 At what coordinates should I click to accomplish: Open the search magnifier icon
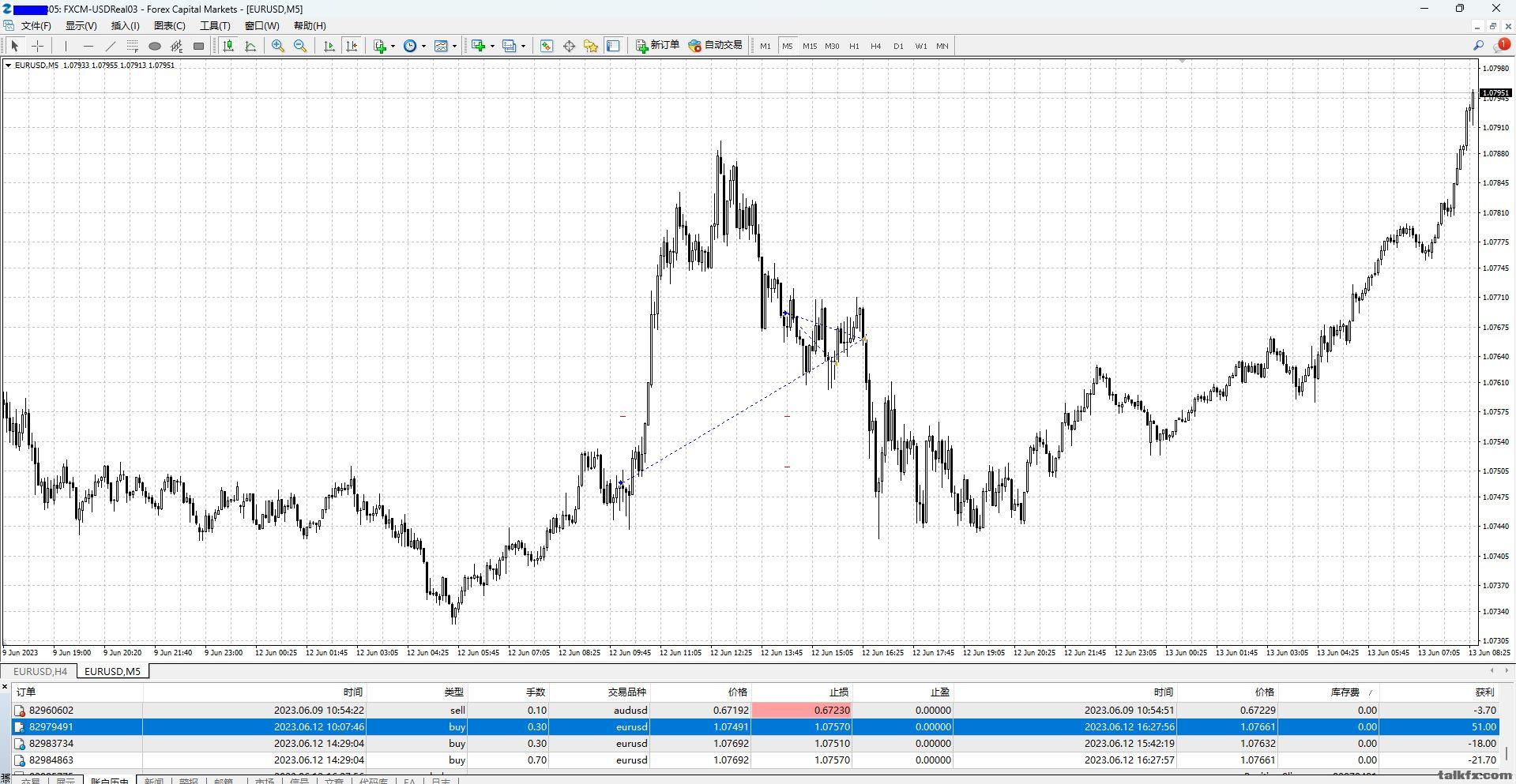[1478, 46]
